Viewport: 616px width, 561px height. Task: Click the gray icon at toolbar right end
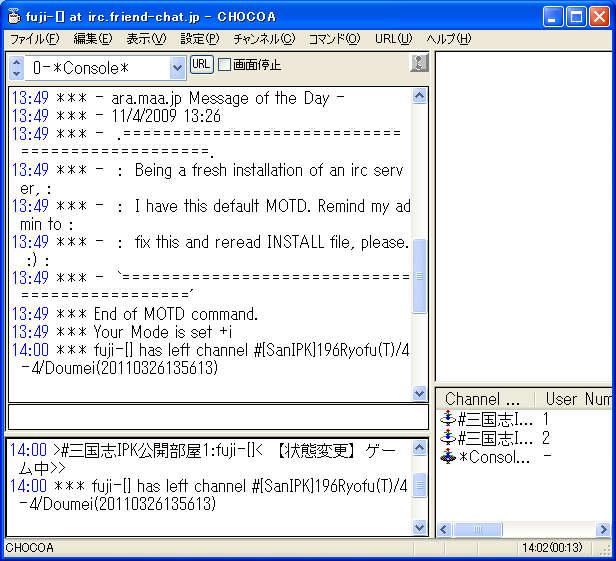tap(419, 64)
